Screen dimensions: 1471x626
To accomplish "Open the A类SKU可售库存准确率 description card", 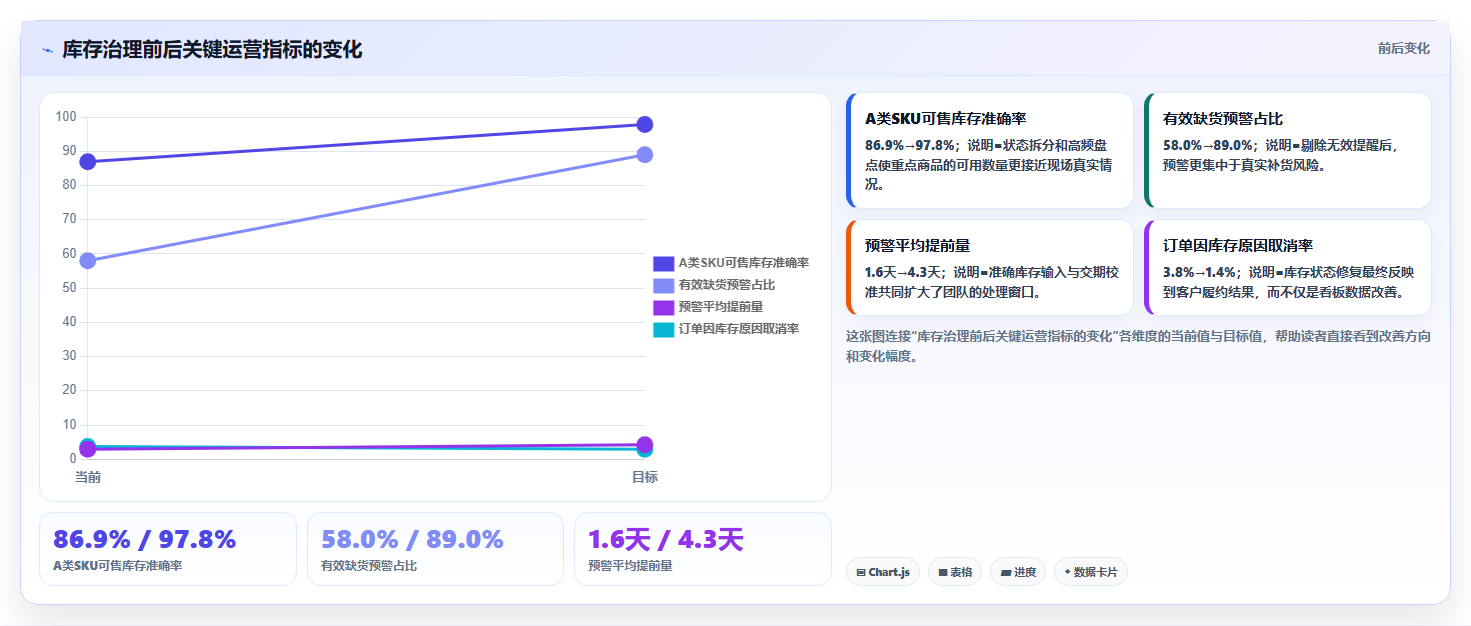I will point(990,151).
